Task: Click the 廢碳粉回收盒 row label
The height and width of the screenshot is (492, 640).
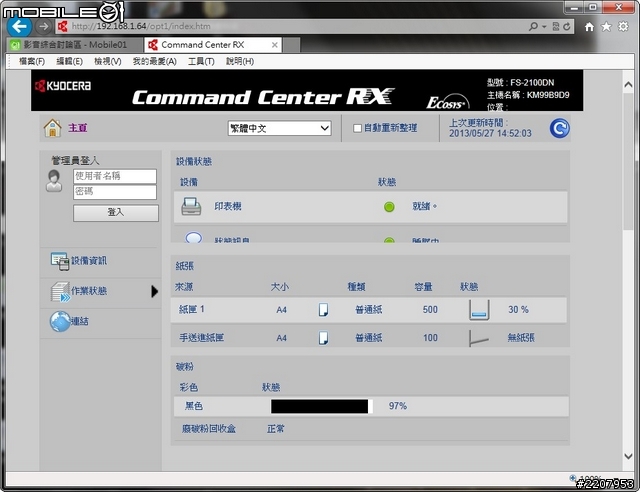Action: tap(209, 429)
